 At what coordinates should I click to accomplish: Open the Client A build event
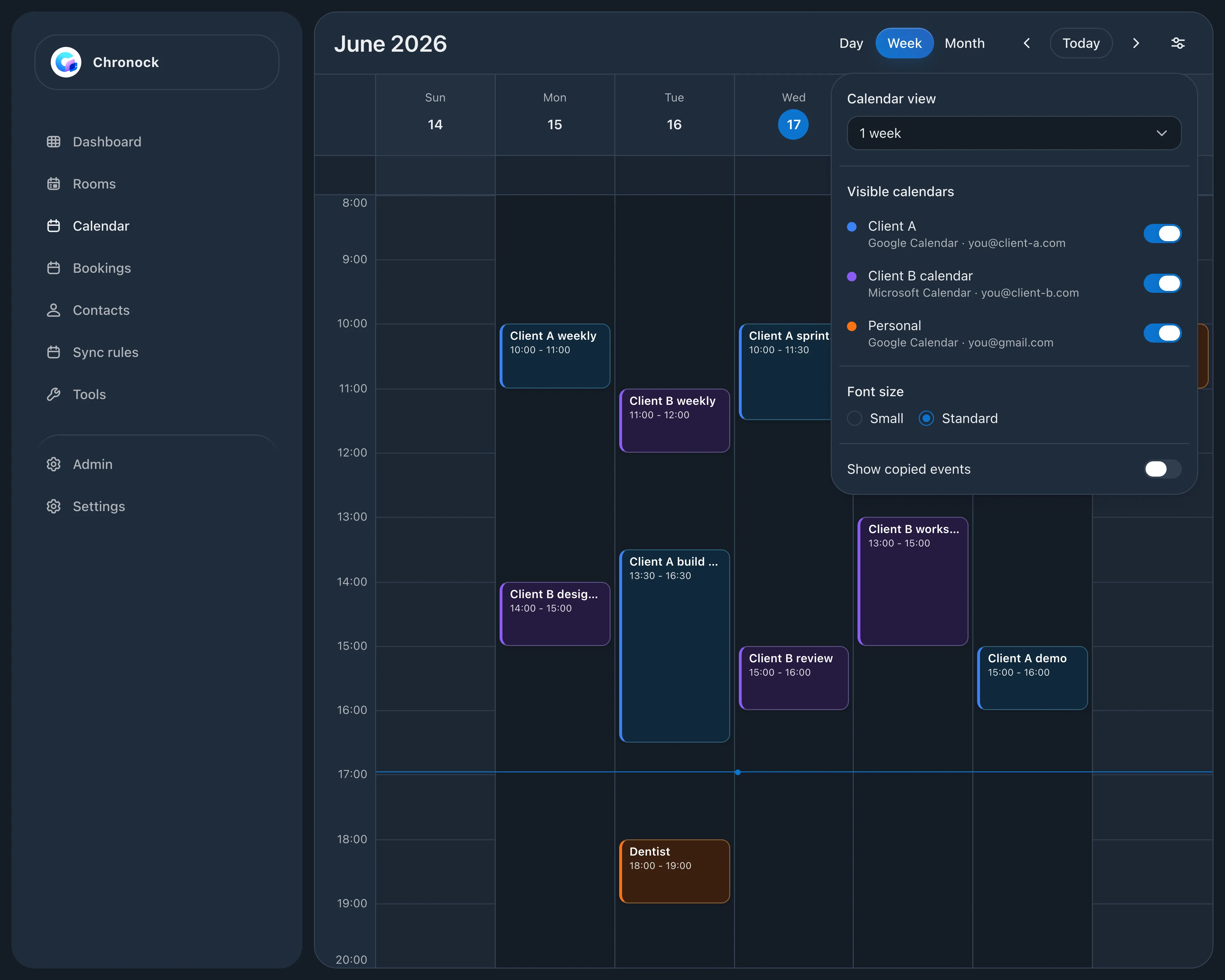674,646
